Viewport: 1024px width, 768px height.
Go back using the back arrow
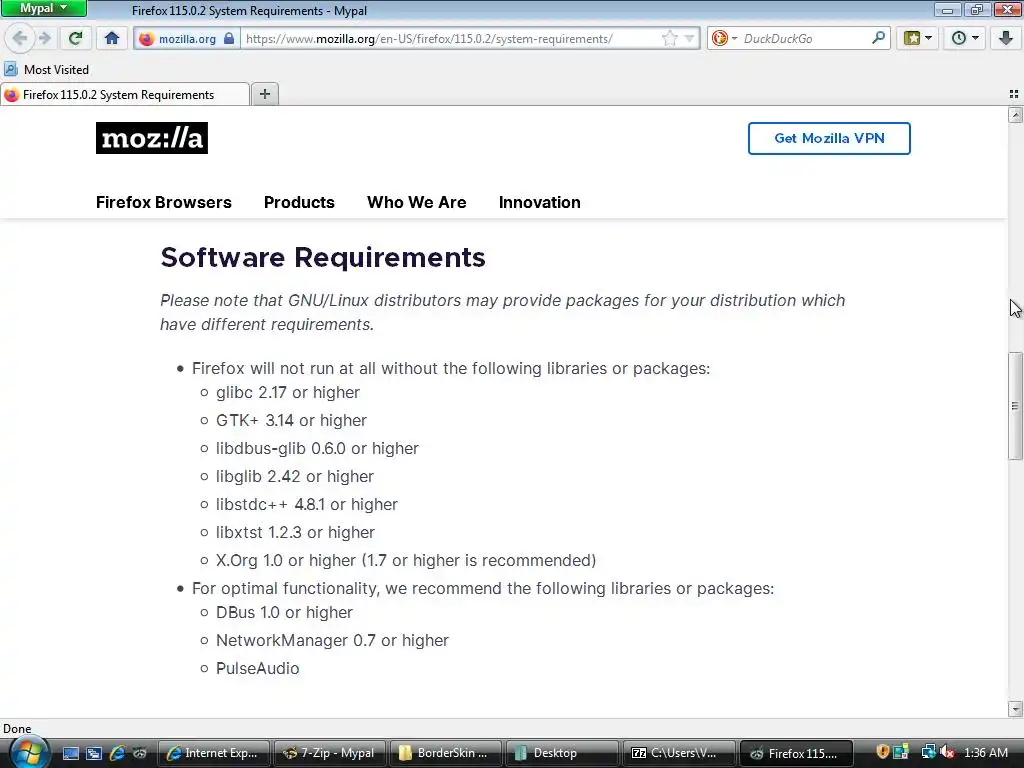20,39
